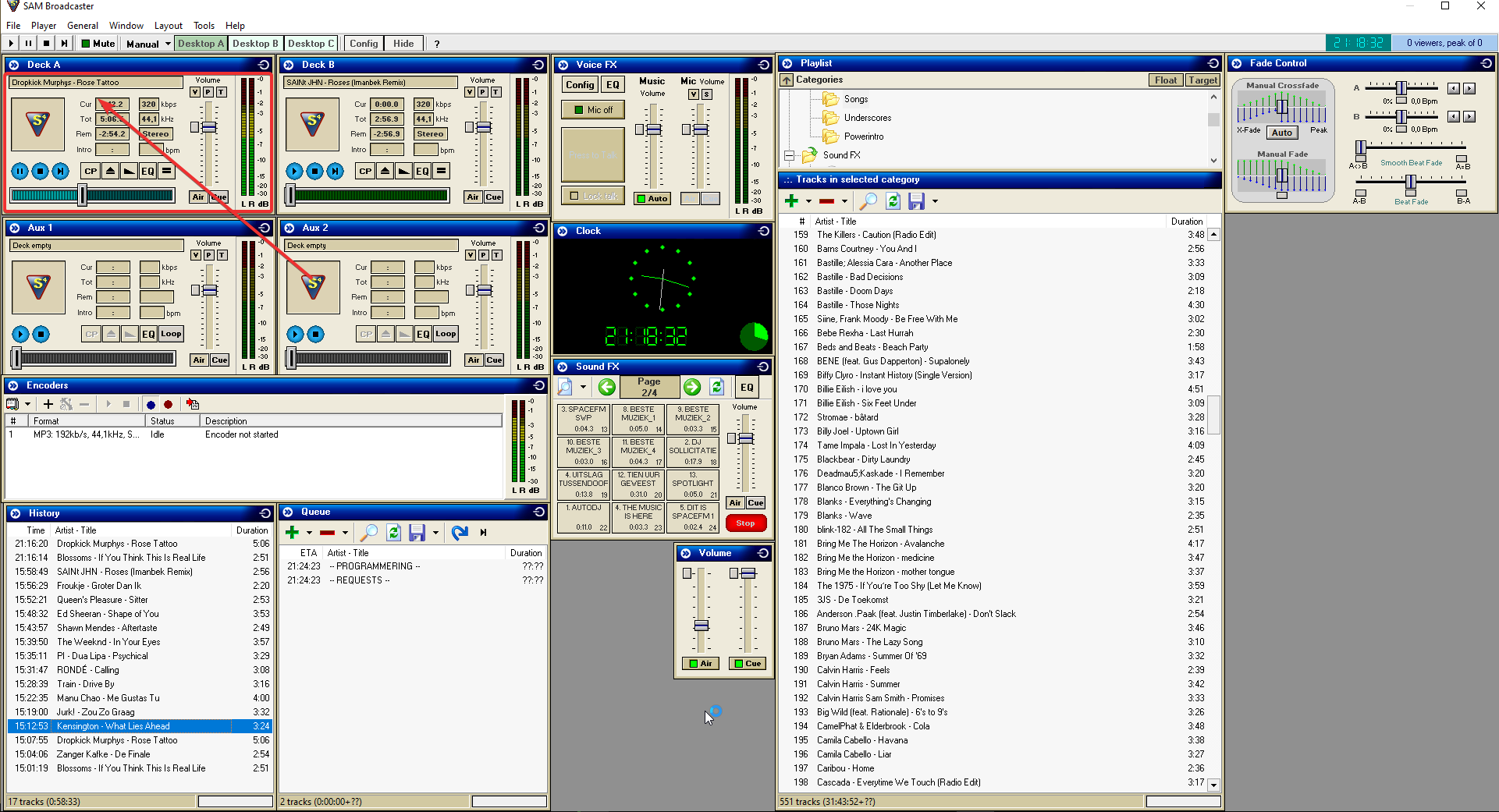Add track with green plus in Playlist

(x=791, y=201)
